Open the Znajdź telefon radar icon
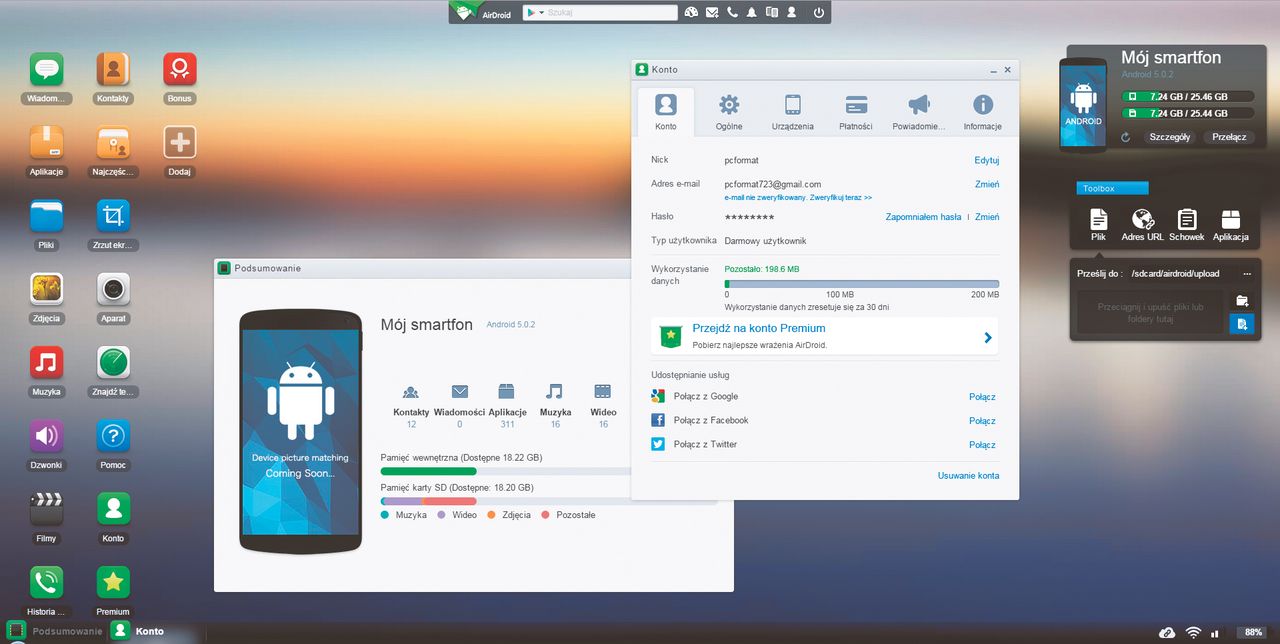 coord(113,362)
